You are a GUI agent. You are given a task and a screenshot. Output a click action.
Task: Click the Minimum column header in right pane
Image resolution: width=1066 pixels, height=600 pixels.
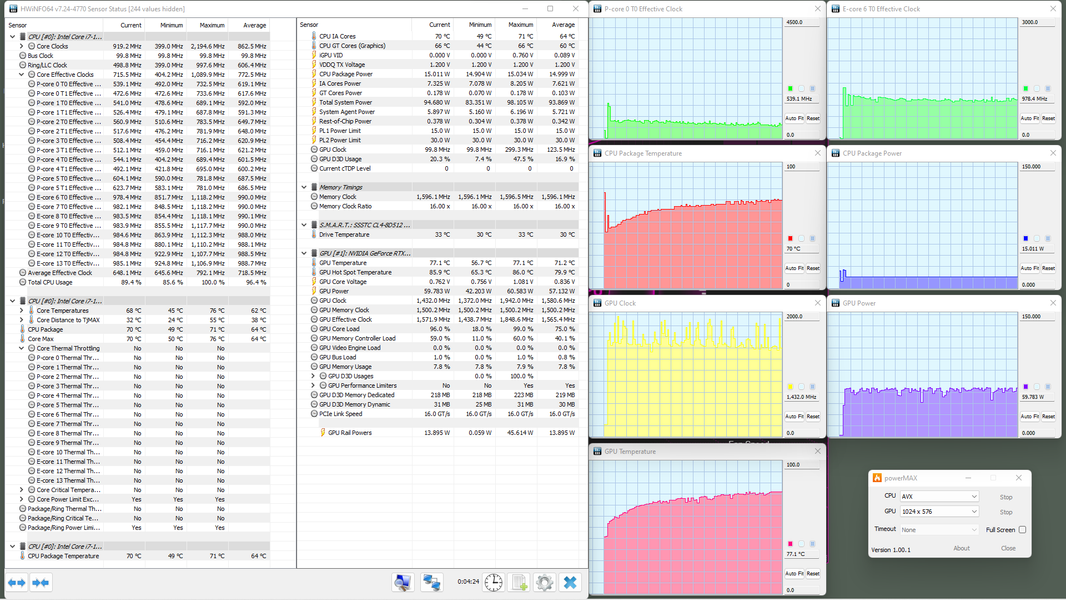(473, 25)
